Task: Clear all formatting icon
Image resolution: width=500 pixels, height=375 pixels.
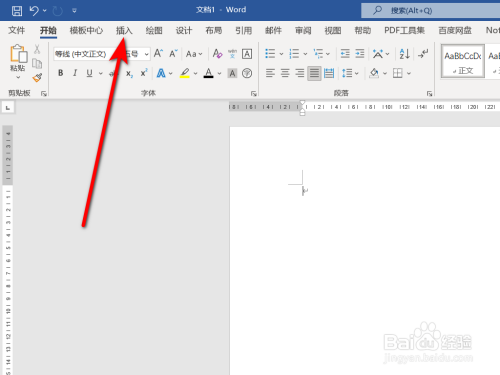Action: coord(218,53)
